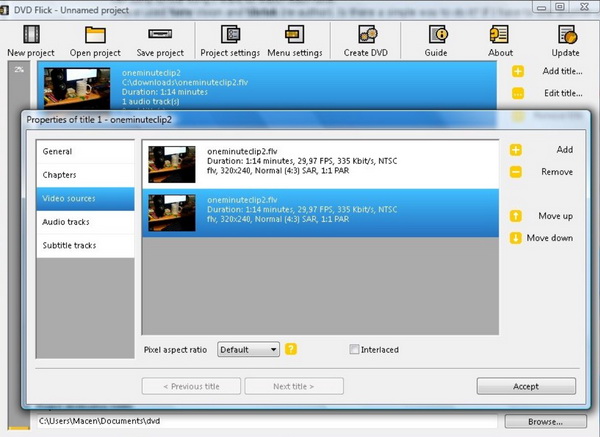Open Menu settings from toolbar
The image size is (600, 437).
[295, 34]
